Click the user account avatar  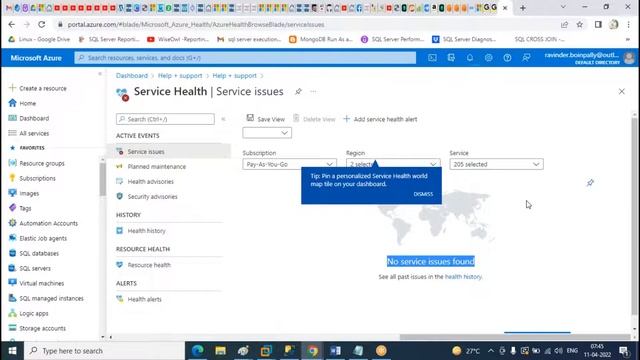(629, 58)
